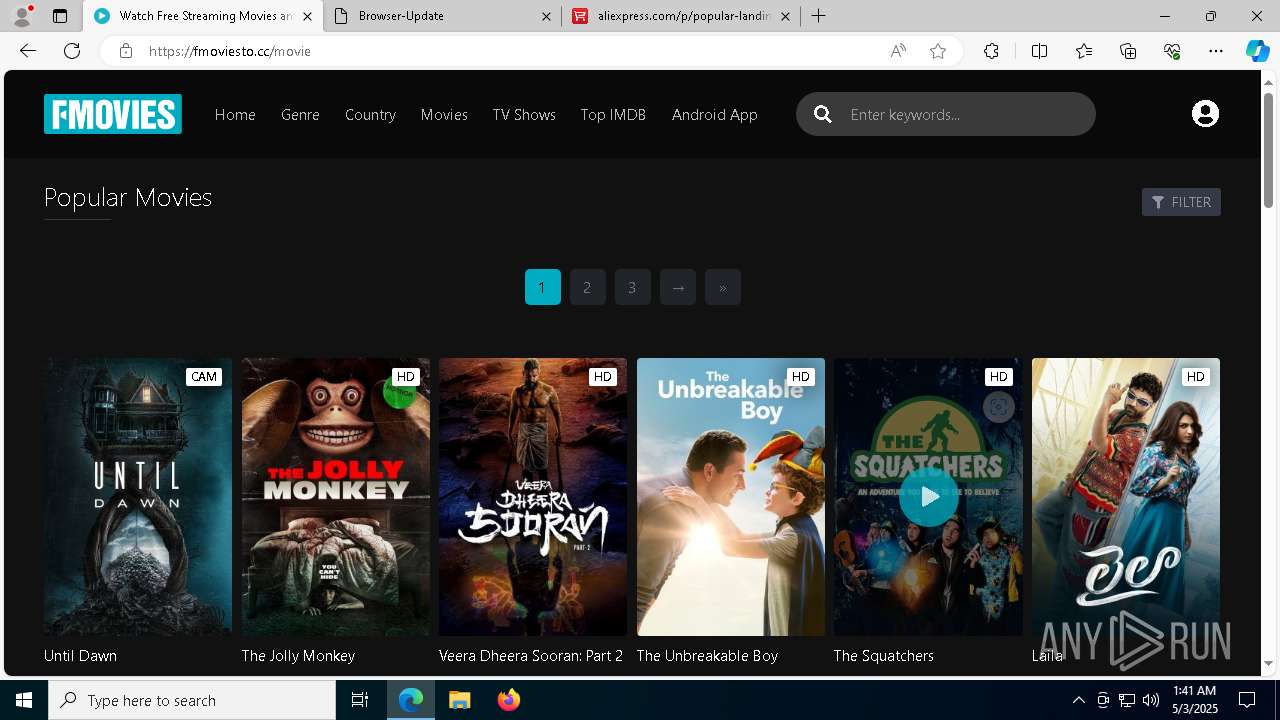Screen dimensions: 1280x720
Task: Open The Unbreakable Boy poster
Action: tap(731, 497)
